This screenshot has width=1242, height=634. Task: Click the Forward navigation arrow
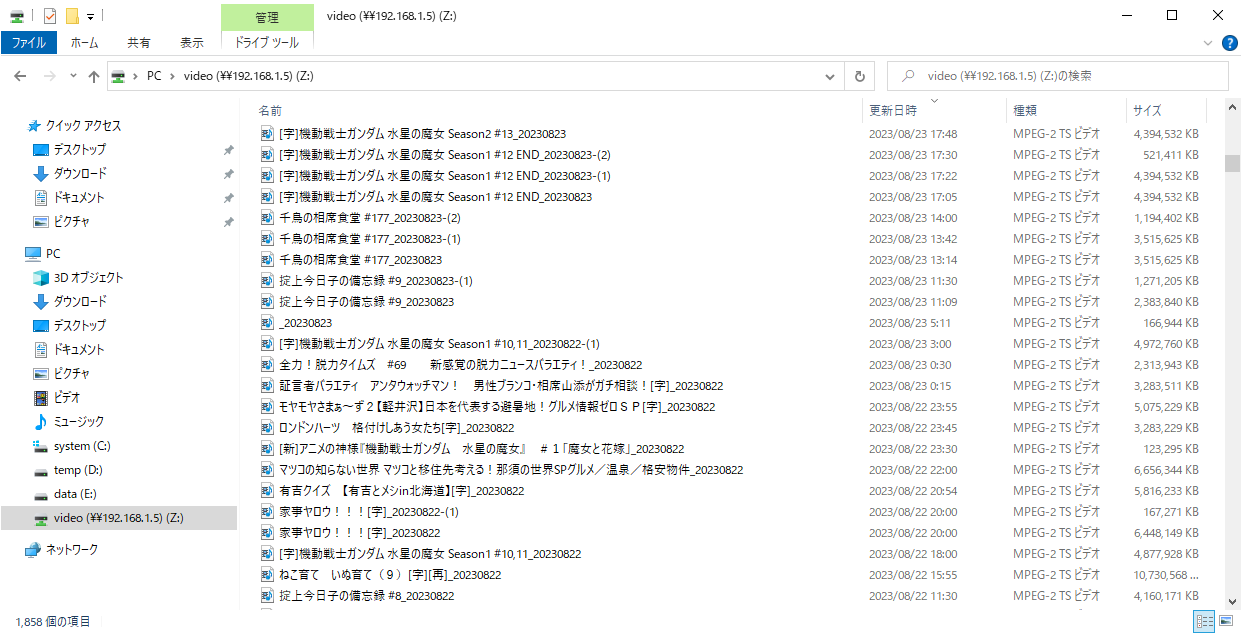click(x=49, y=76)
